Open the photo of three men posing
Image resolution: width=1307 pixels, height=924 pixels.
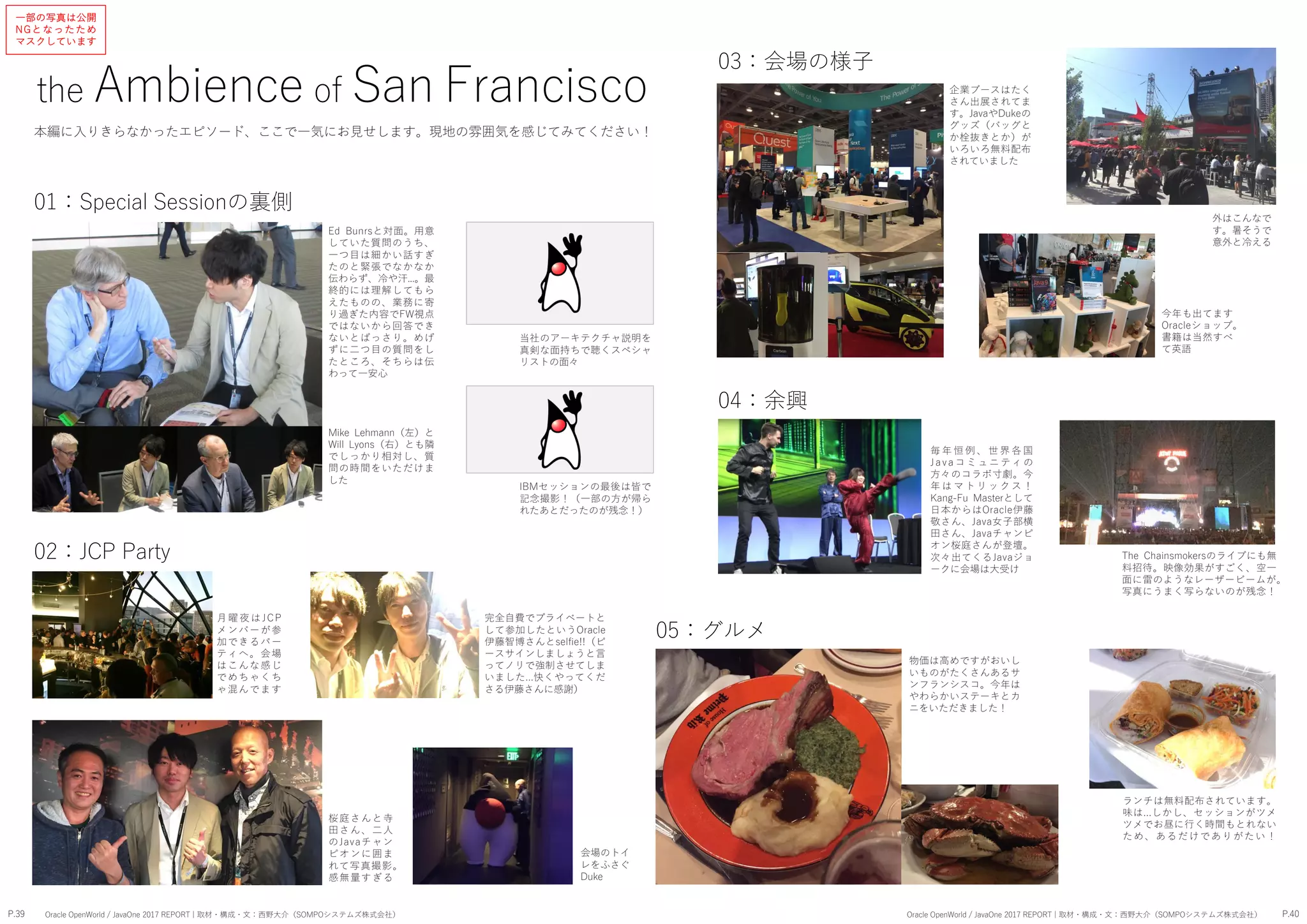click(x=177, y=803)
